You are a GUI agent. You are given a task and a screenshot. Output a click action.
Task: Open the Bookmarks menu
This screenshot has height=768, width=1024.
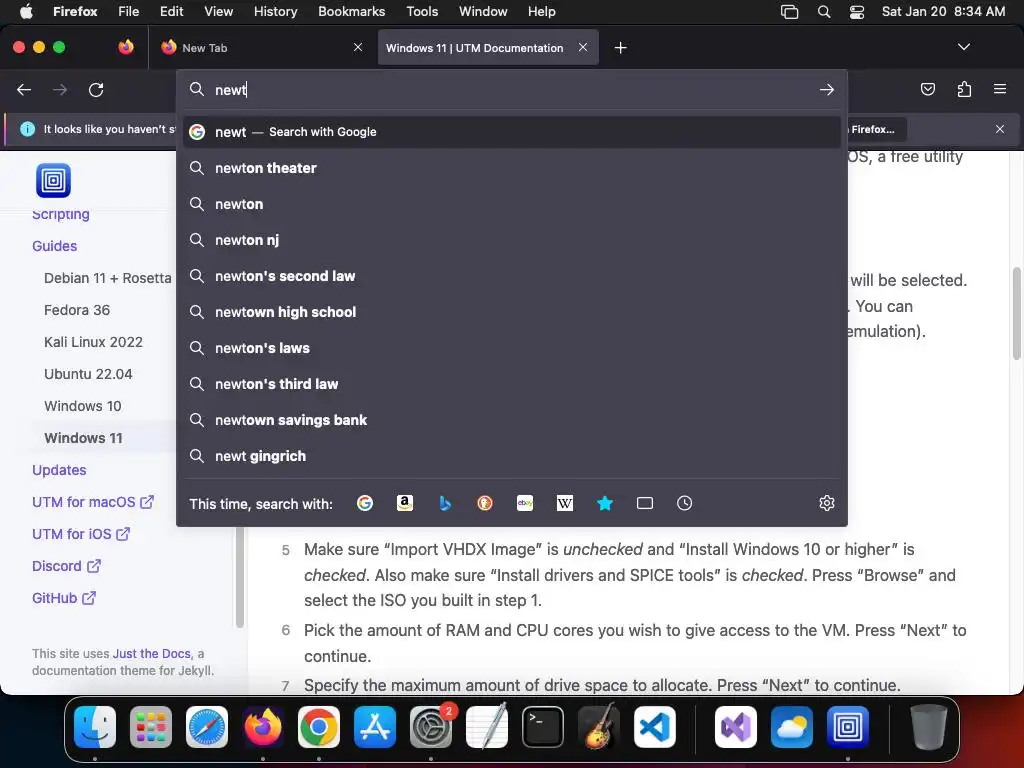[351, 12]
